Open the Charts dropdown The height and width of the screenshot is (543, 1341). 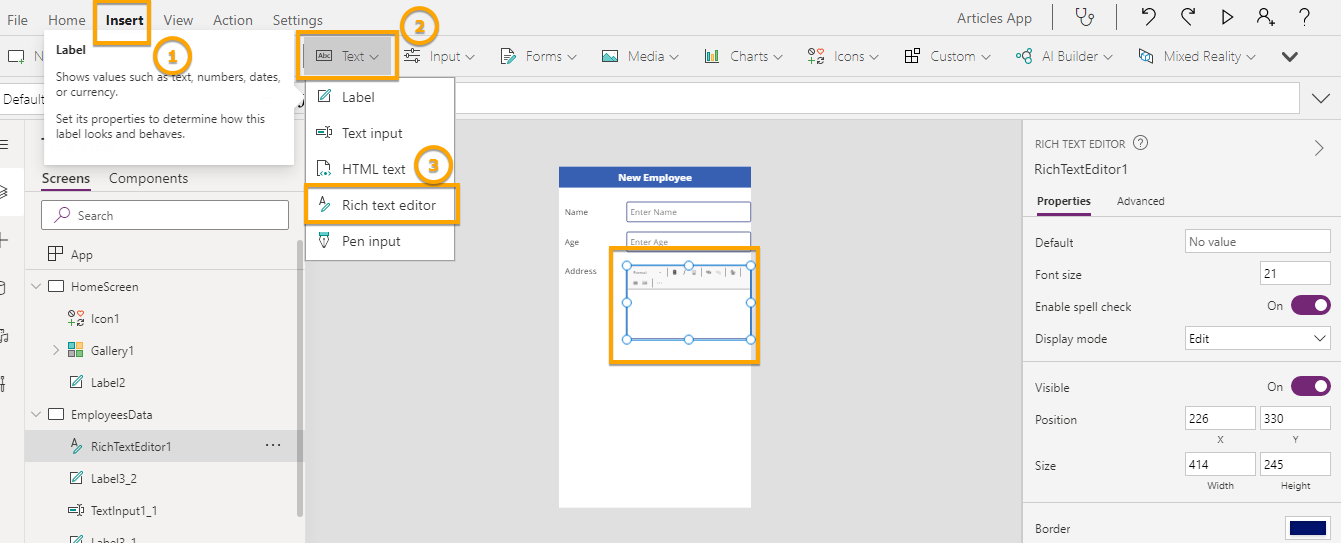pyautogui.click(x=743, y=56)
